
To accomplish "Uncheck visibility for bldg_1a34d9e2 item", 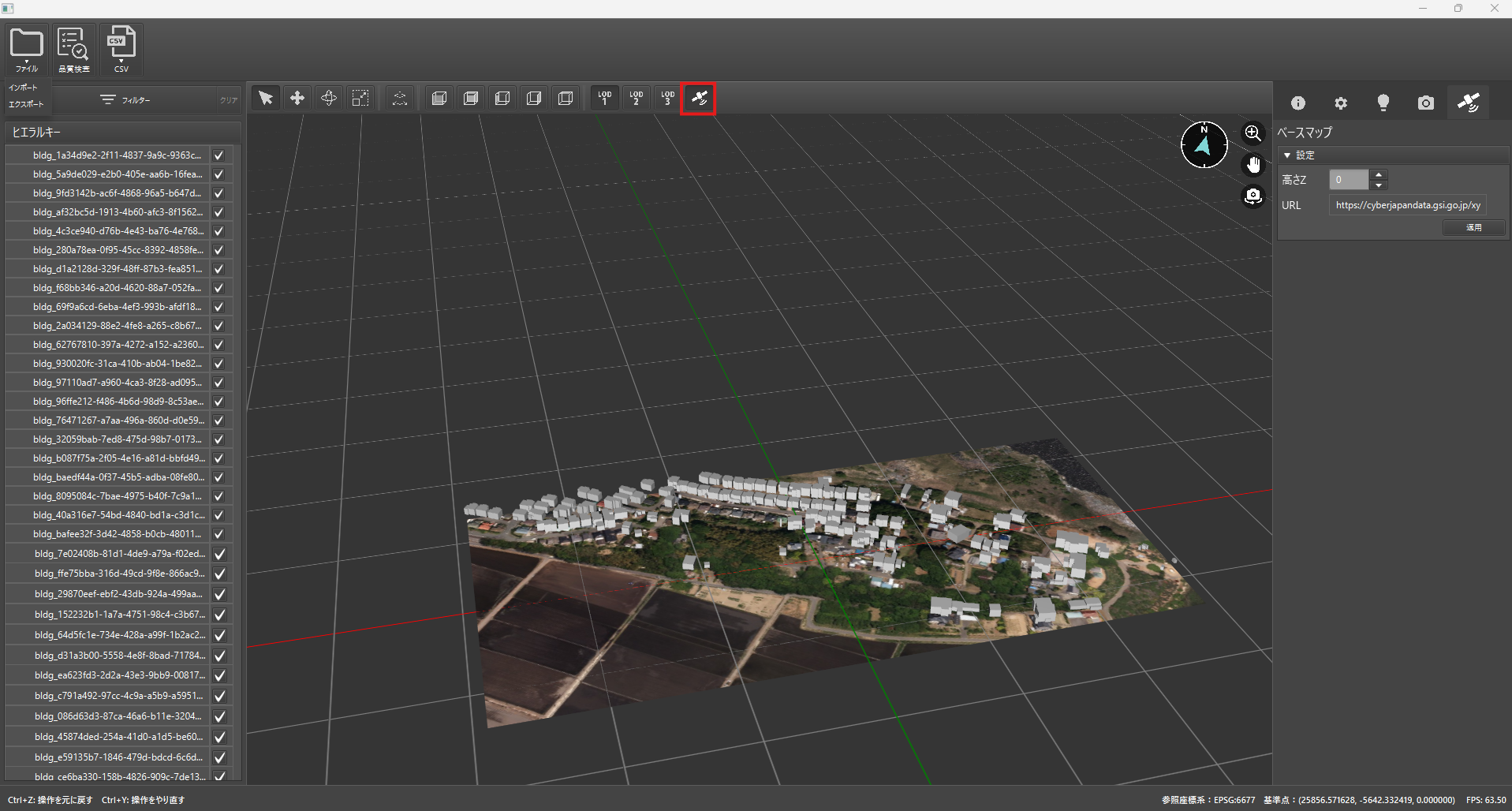I will coord(219,155).
